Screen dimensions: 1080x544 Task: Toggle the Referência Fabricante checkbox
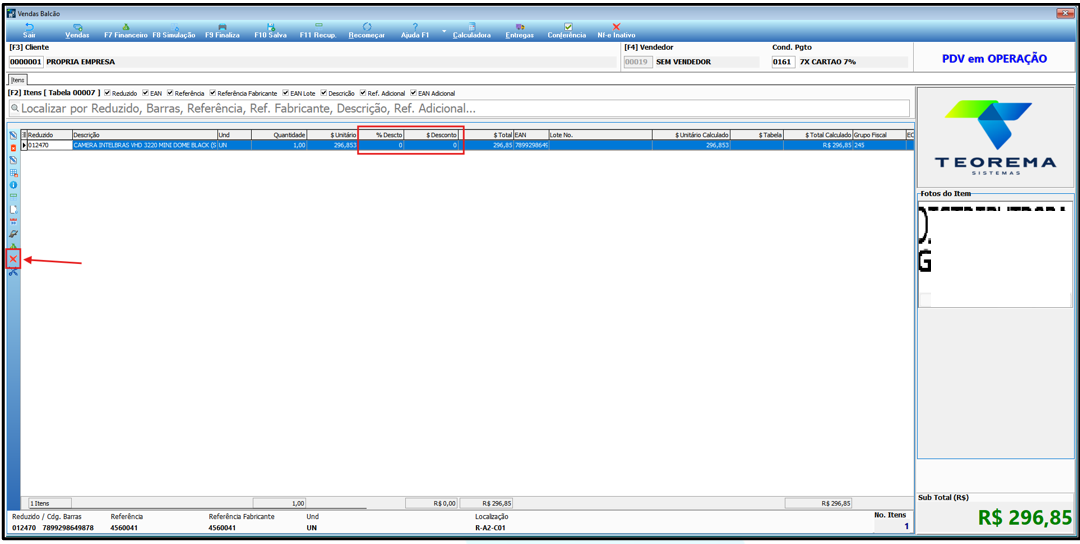point(213,93)
